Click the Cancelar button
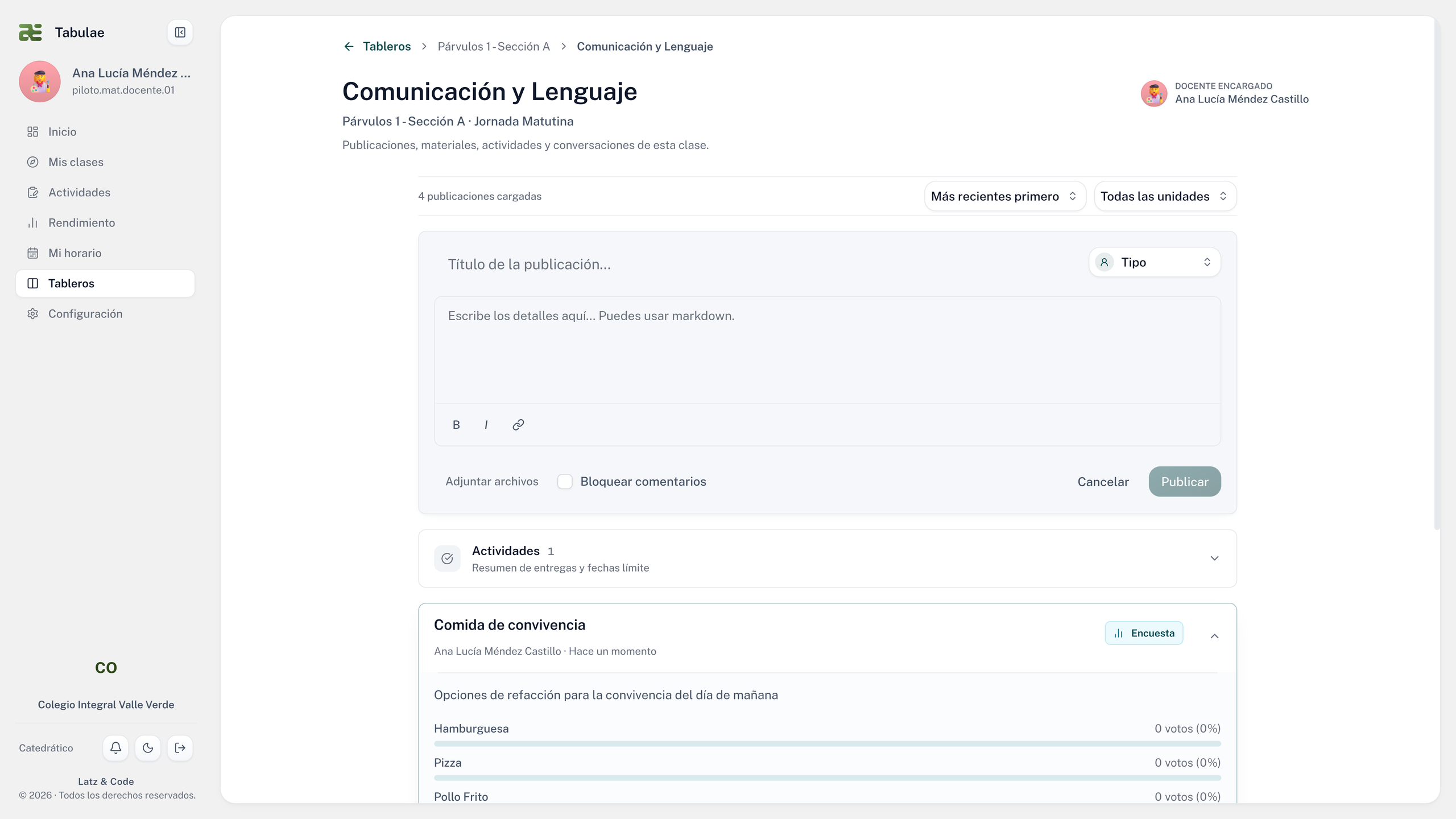Screen dimensions: 1456x819 1103,481
